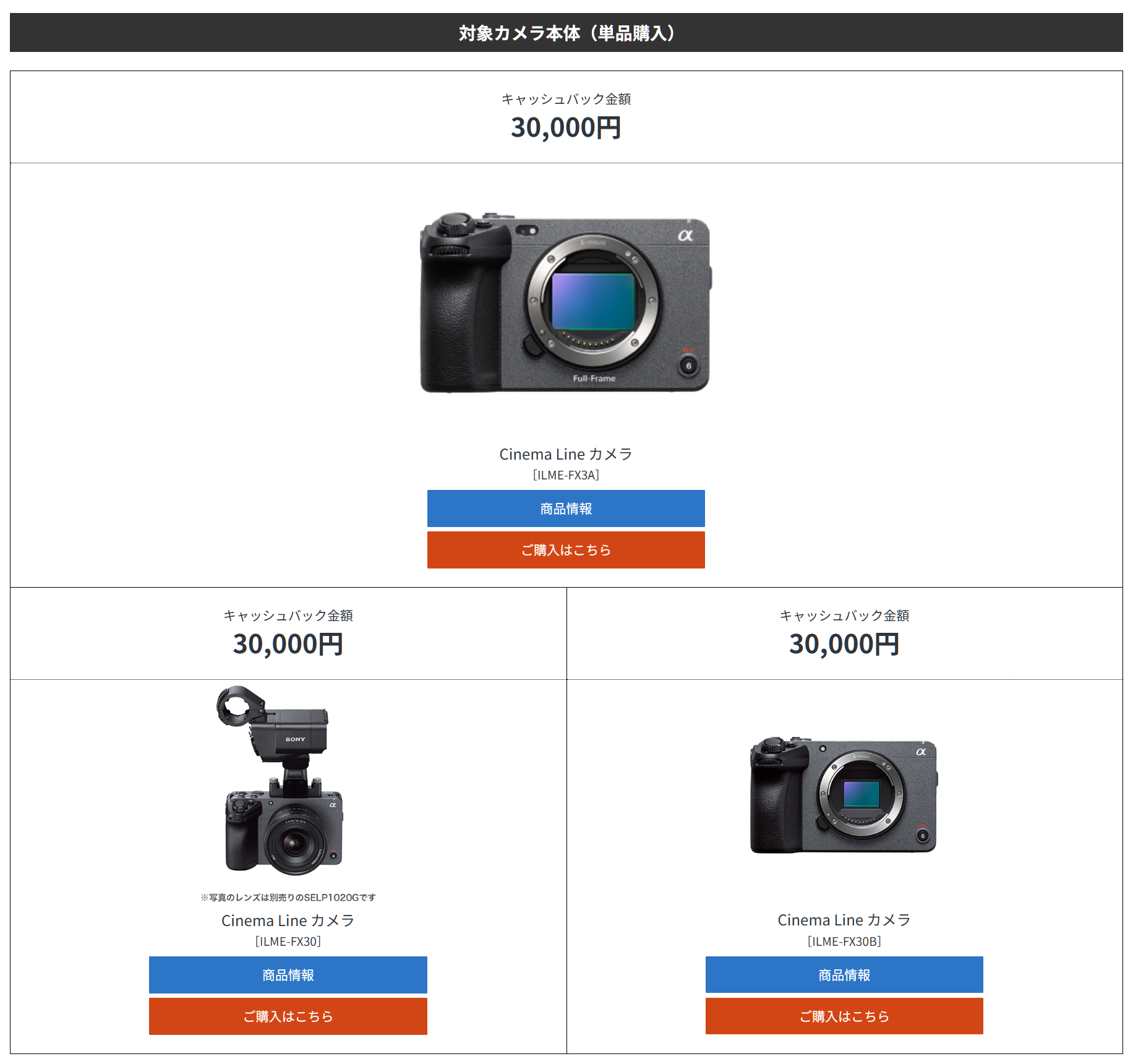
Task: Click the 対象カメラ本体（単品購入） header bar
Action: (566, 33)
